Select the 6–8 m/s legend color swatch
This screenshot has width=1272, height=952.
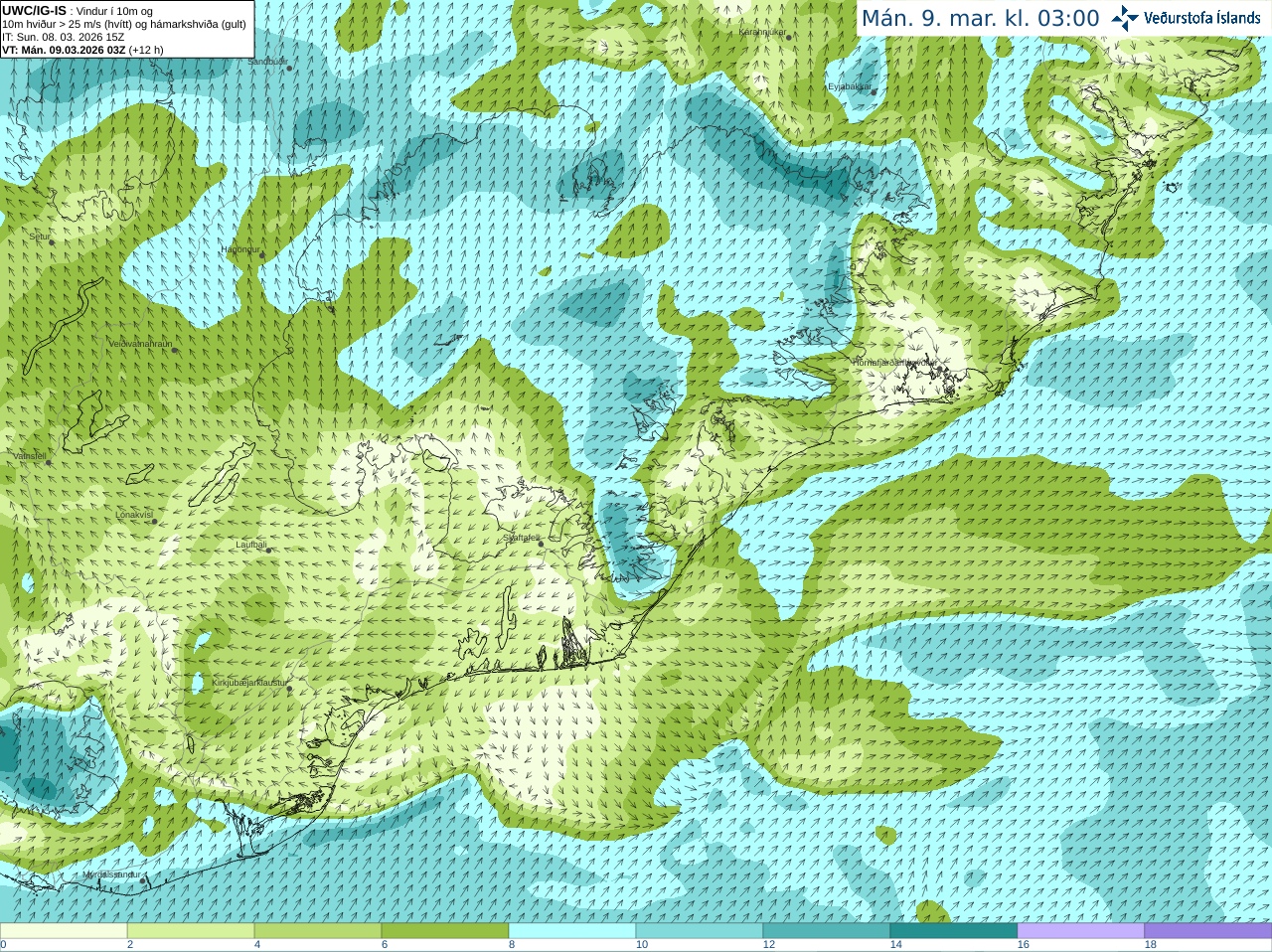[445, 931]
